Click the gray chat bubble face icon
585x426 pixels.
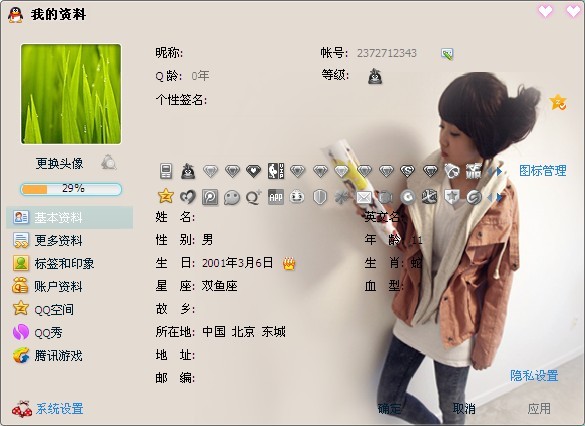coord(232,197)
